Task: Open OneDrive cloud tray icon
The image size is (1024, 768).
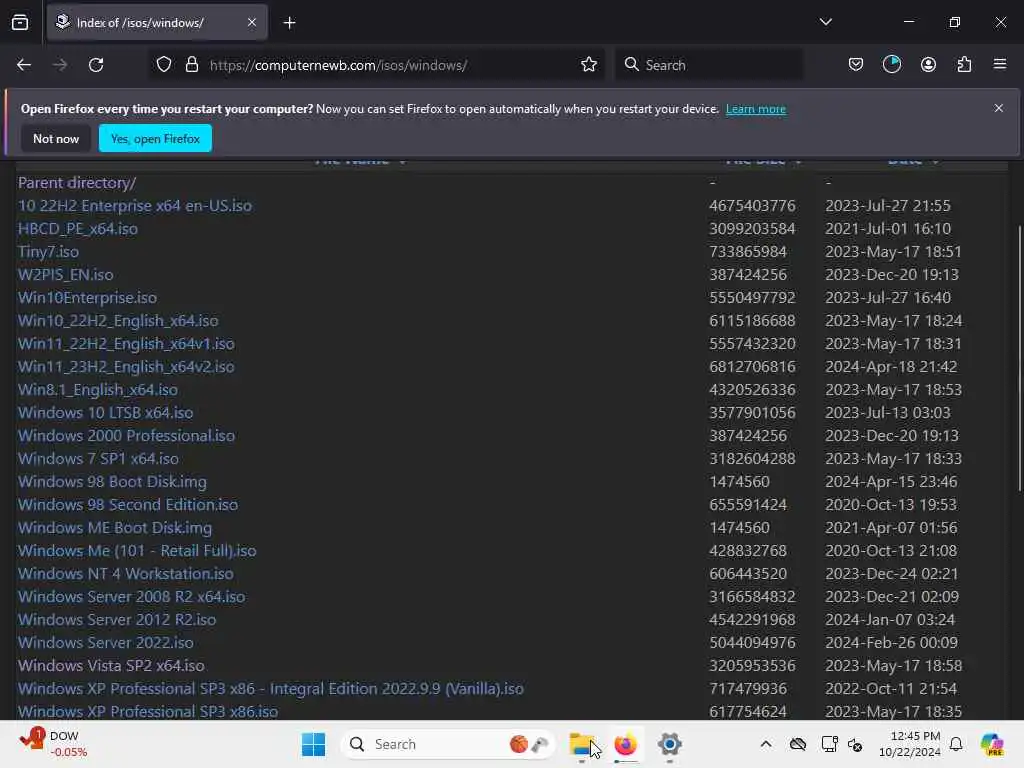Action: (x=797, y=744)
